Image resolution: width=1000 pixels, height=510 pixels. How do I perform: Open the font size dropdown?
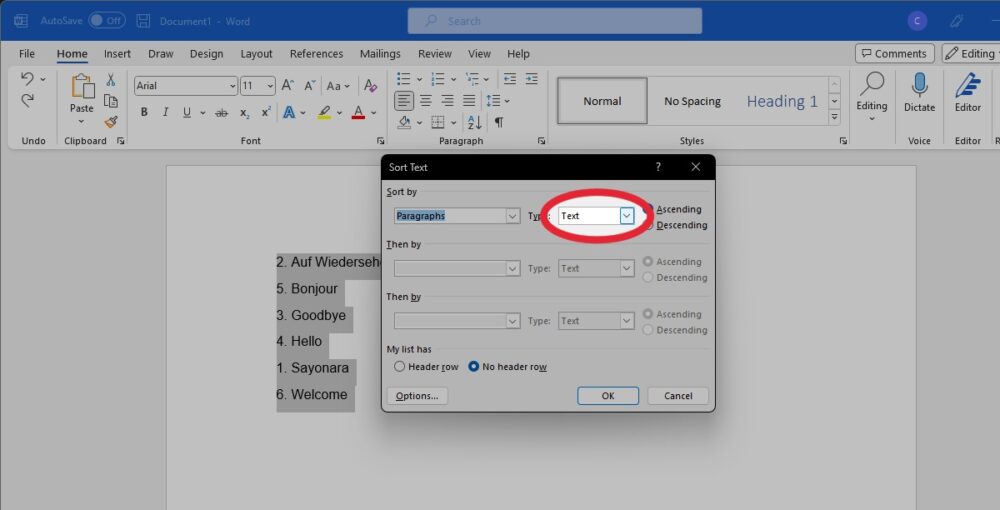271,86
